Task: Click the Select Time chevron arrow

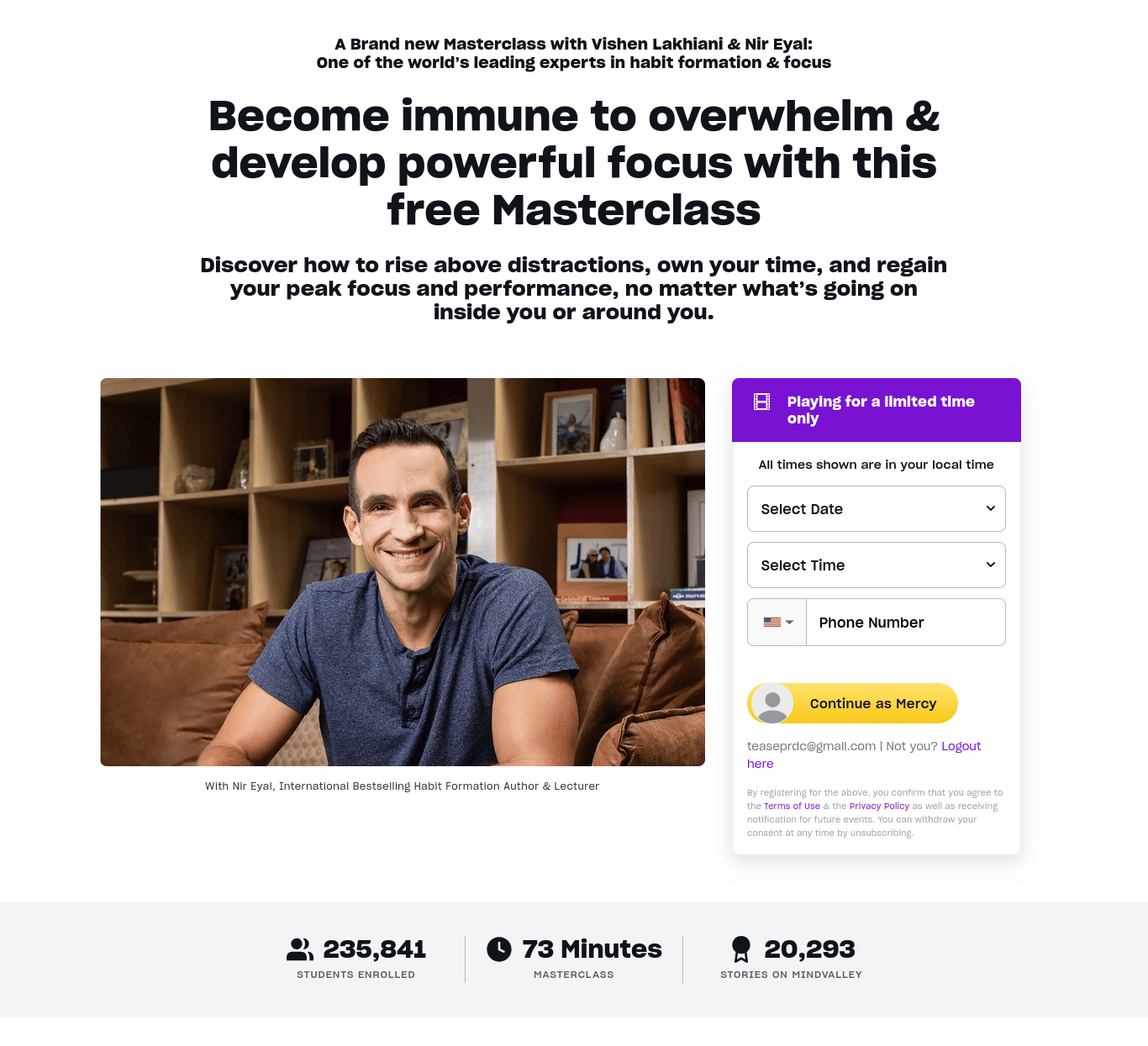Action: coord(991,565)
